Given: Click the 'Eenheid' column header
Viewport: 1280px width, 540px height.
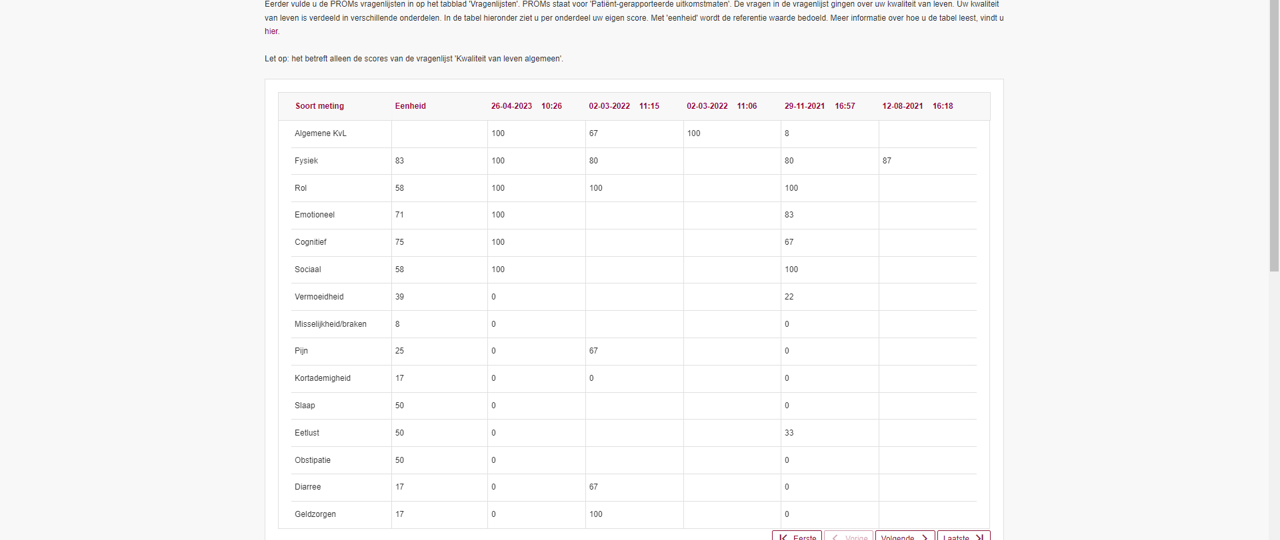Looking at the screenshot, I should [x=410, y=106].
